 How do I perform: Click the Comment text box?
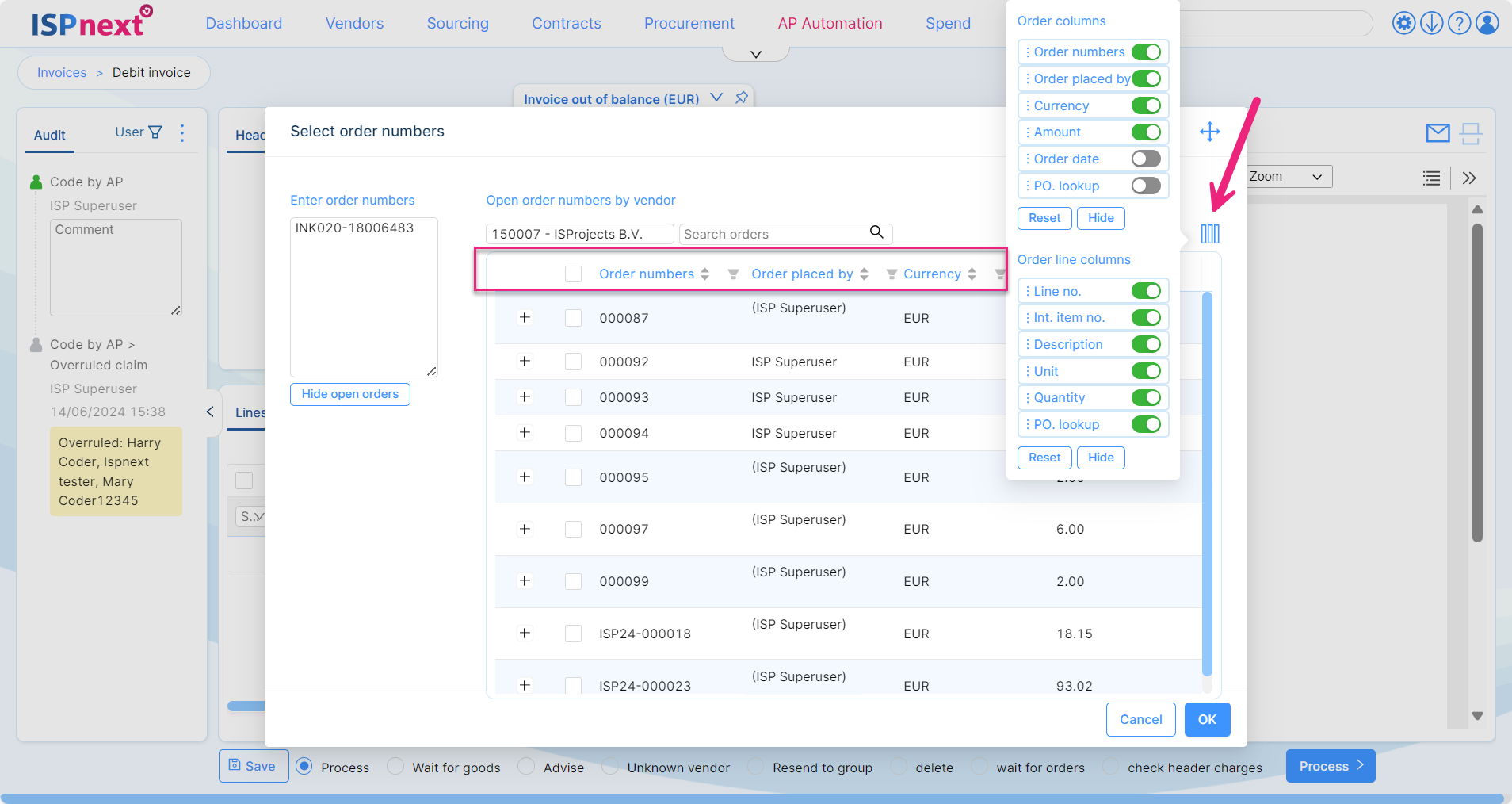pos(116,267)
